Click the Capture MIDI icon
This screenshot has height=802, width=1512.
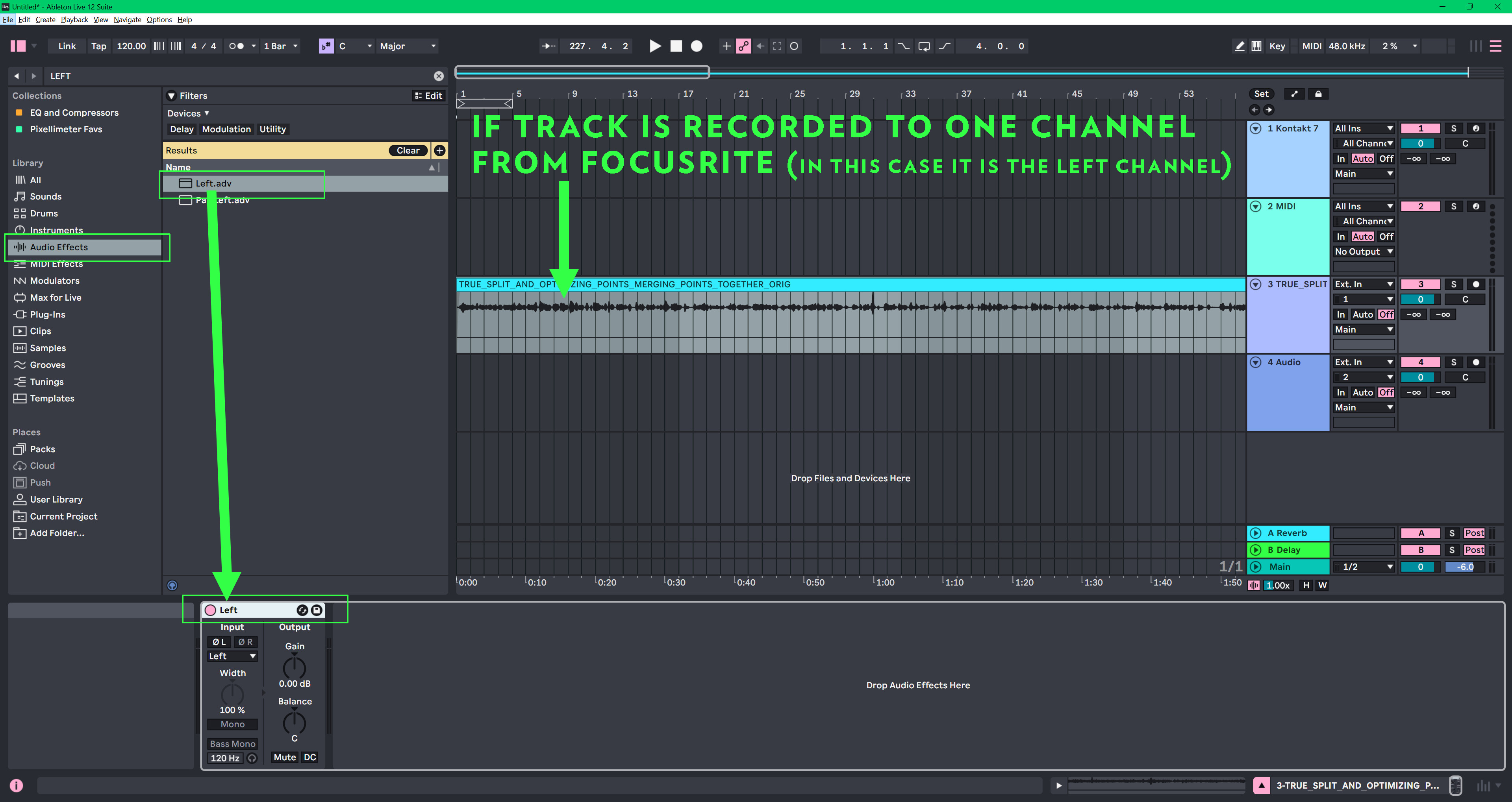777,46
